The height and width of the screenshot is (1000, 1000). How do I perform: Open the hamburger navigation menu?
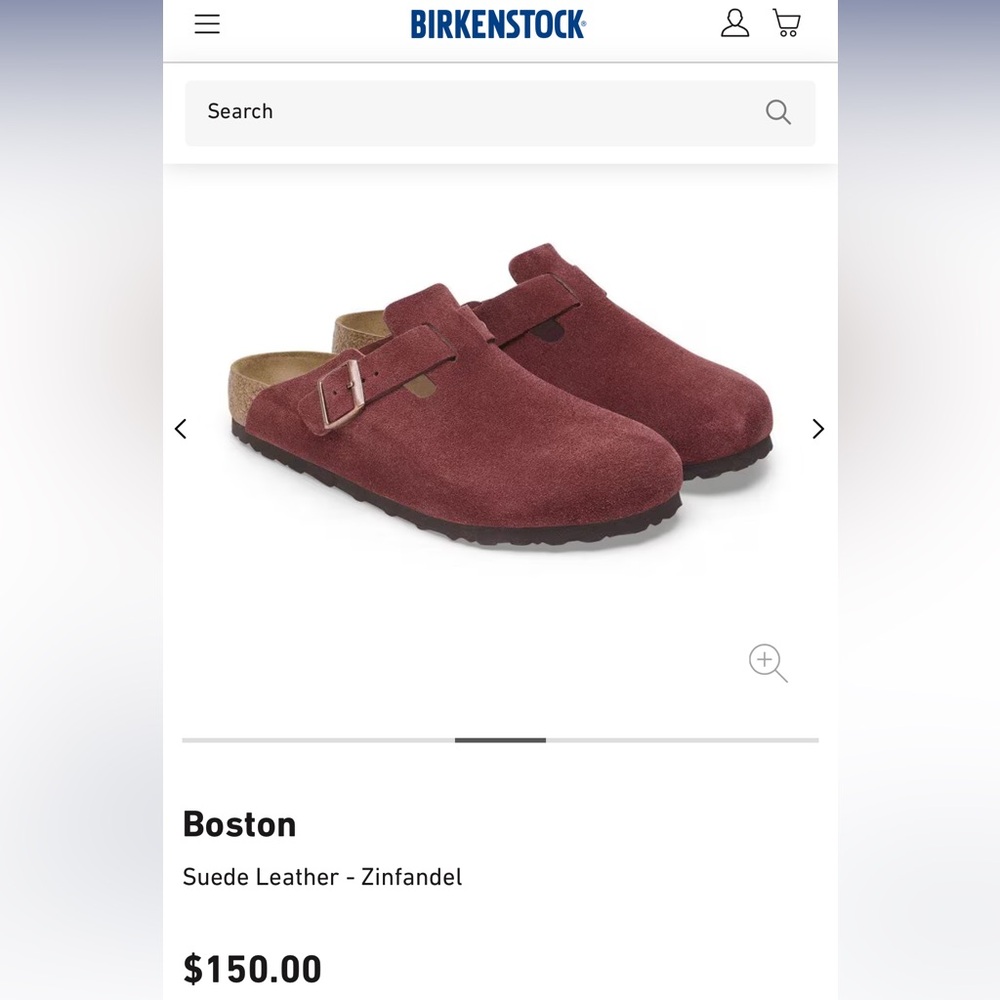[207, 23]
